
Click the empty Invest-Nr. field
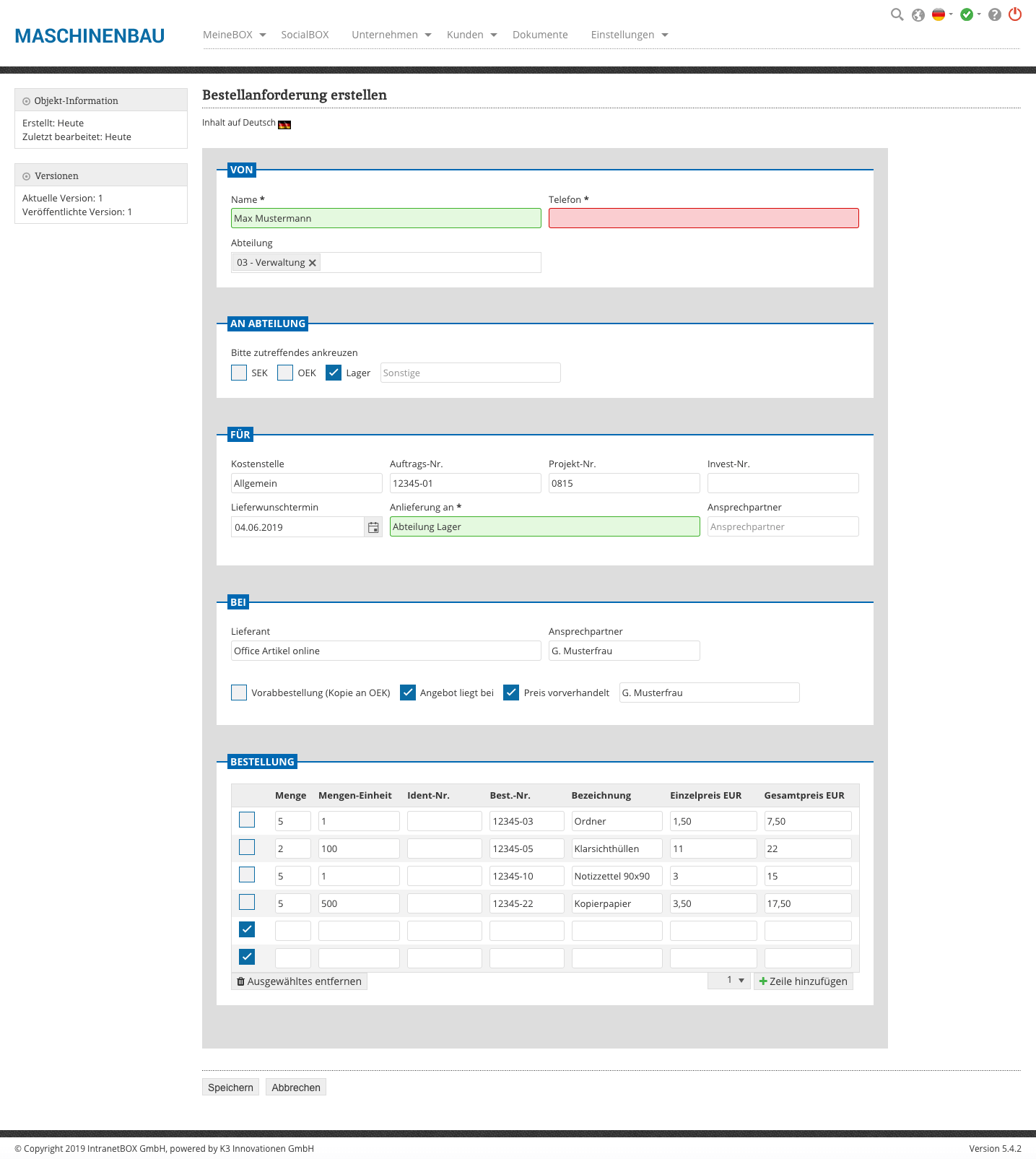(x=783, y=483)
